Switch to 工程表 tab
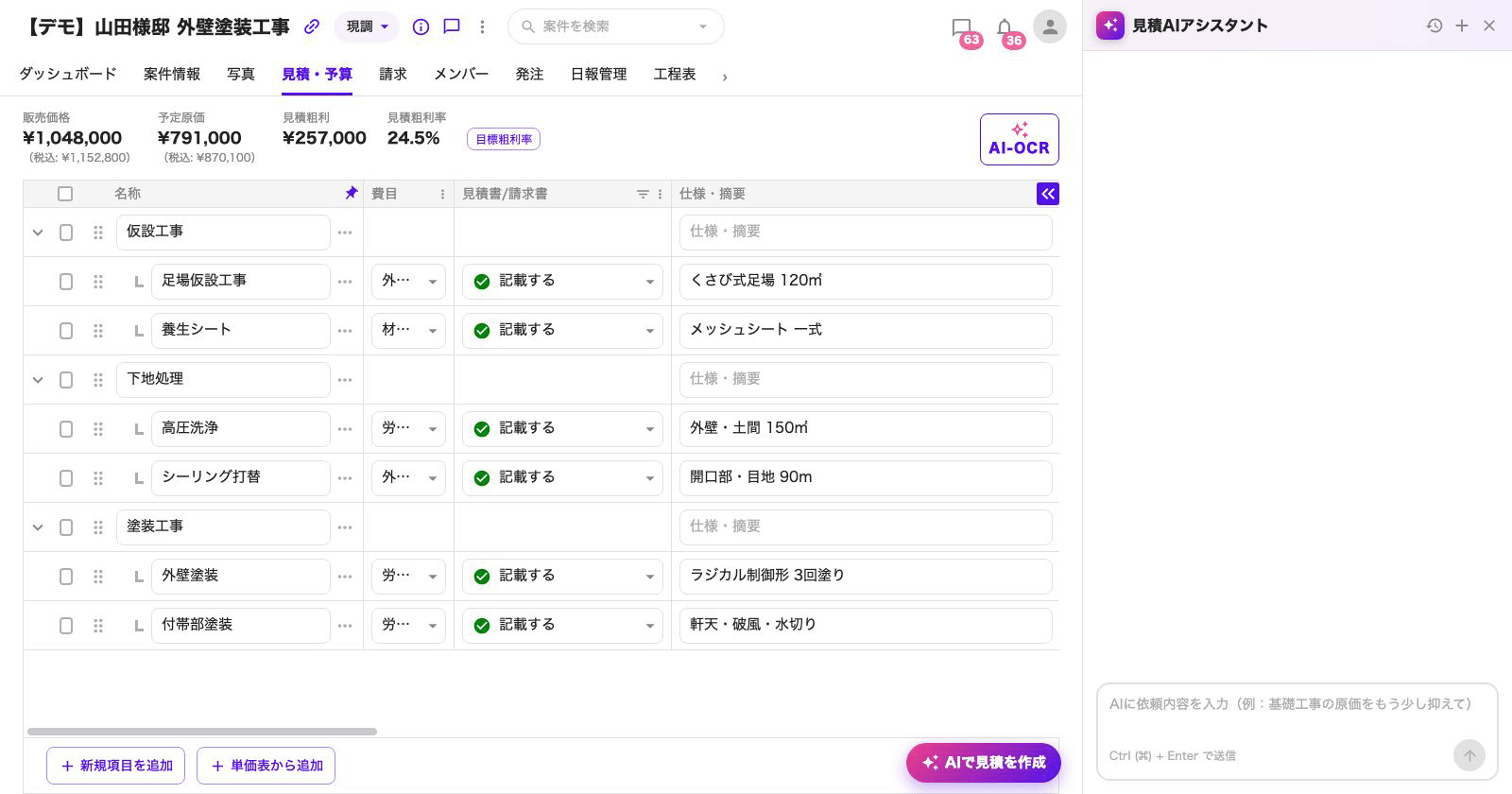This screenshot has height=794, width=1512. (x=675, y=74)
